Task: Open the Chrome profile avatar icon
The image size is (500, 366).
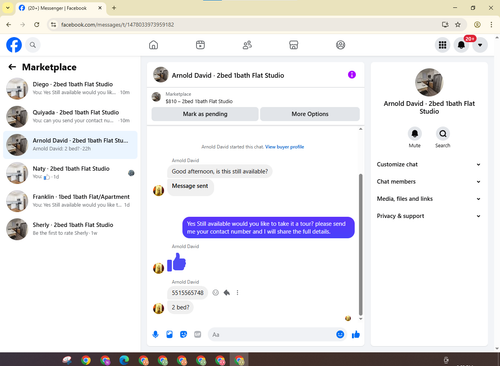Action: (x=477, y=25)
